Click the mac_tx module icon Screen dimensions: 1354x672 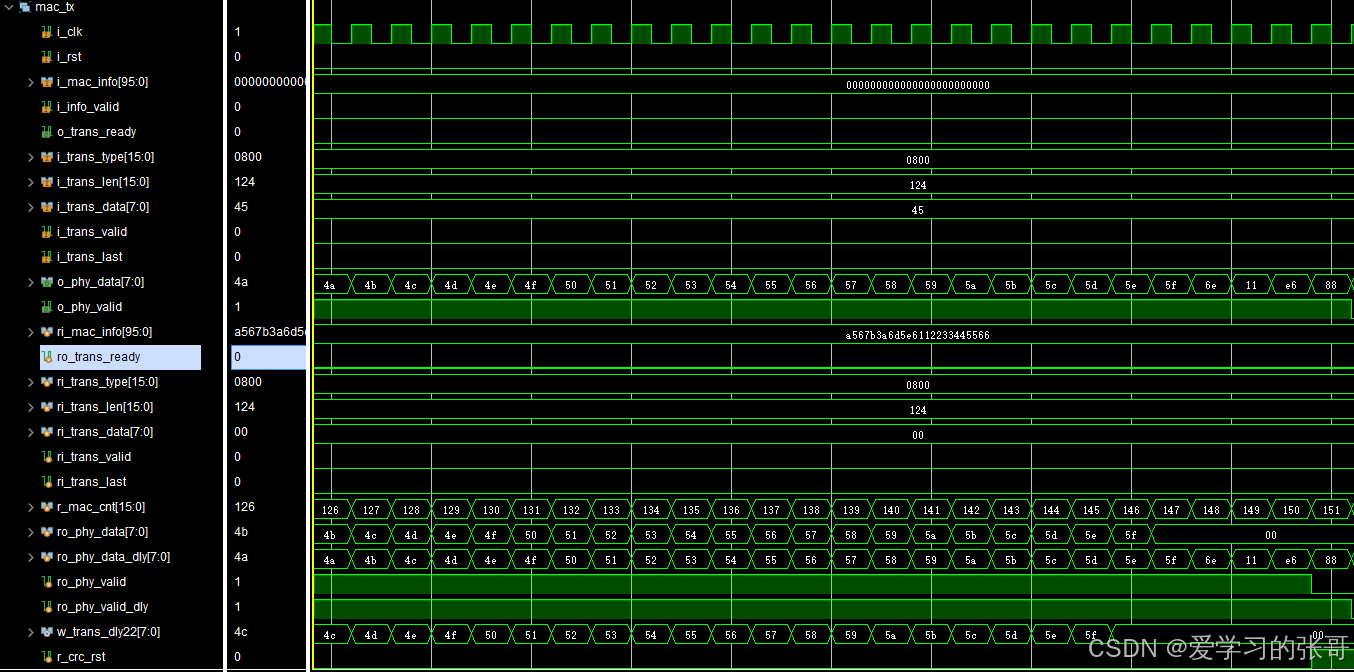coord(25,7)
